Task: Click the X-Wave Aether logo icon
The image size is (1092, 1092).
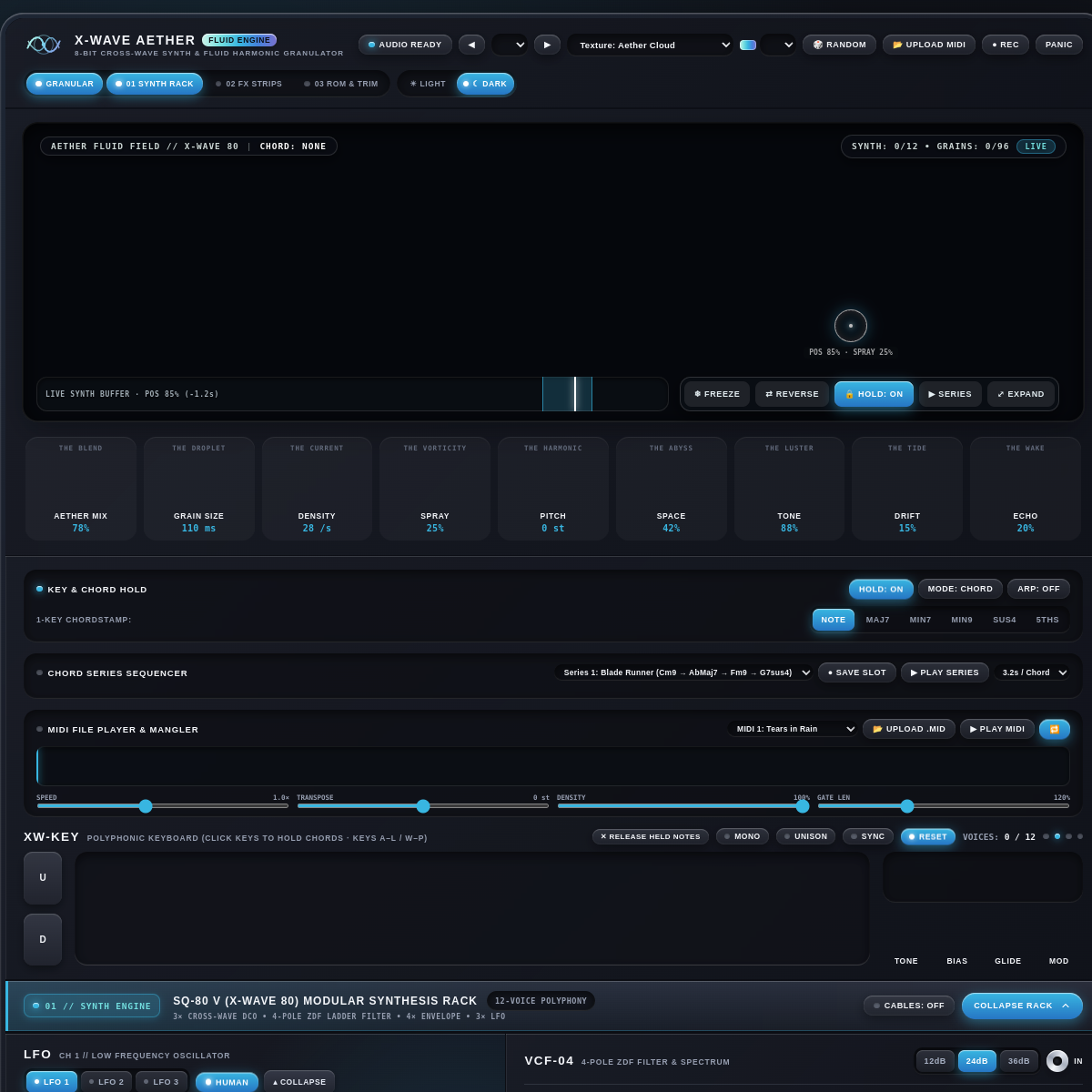Action: coord(44,45)
